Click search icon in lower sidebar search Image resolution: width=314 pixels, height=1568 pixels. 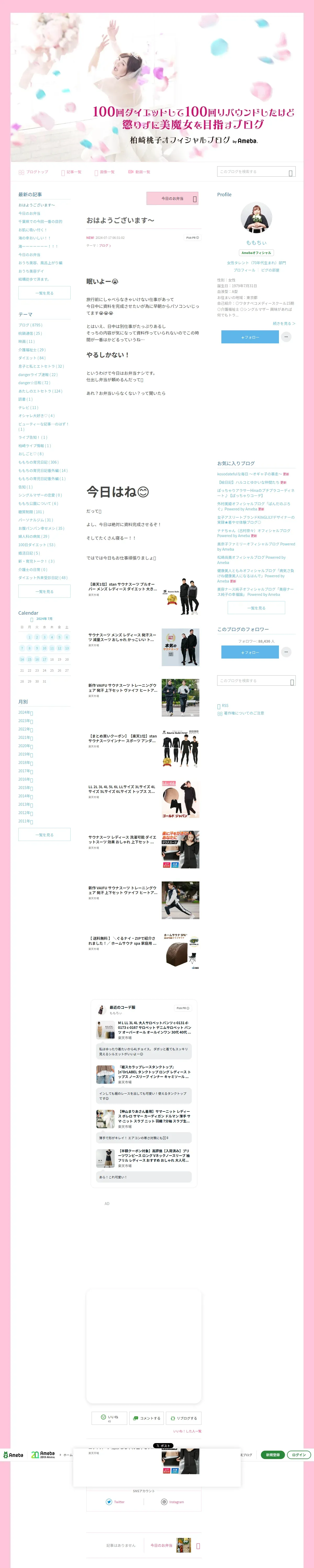point(291,682)
